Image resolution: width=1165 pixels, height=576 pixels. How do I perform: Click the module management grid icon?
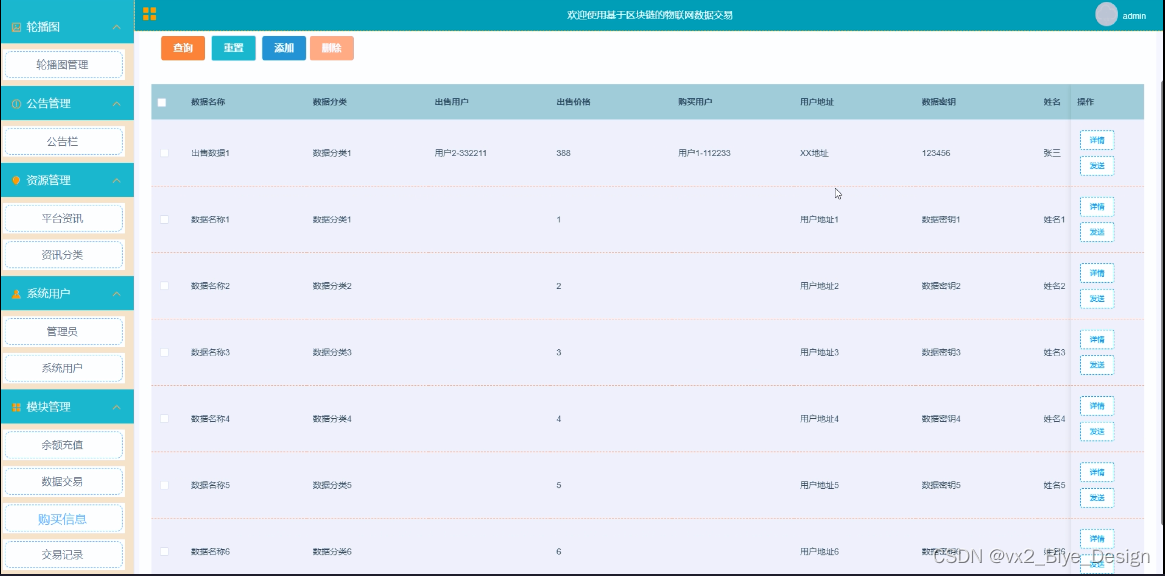16,407
